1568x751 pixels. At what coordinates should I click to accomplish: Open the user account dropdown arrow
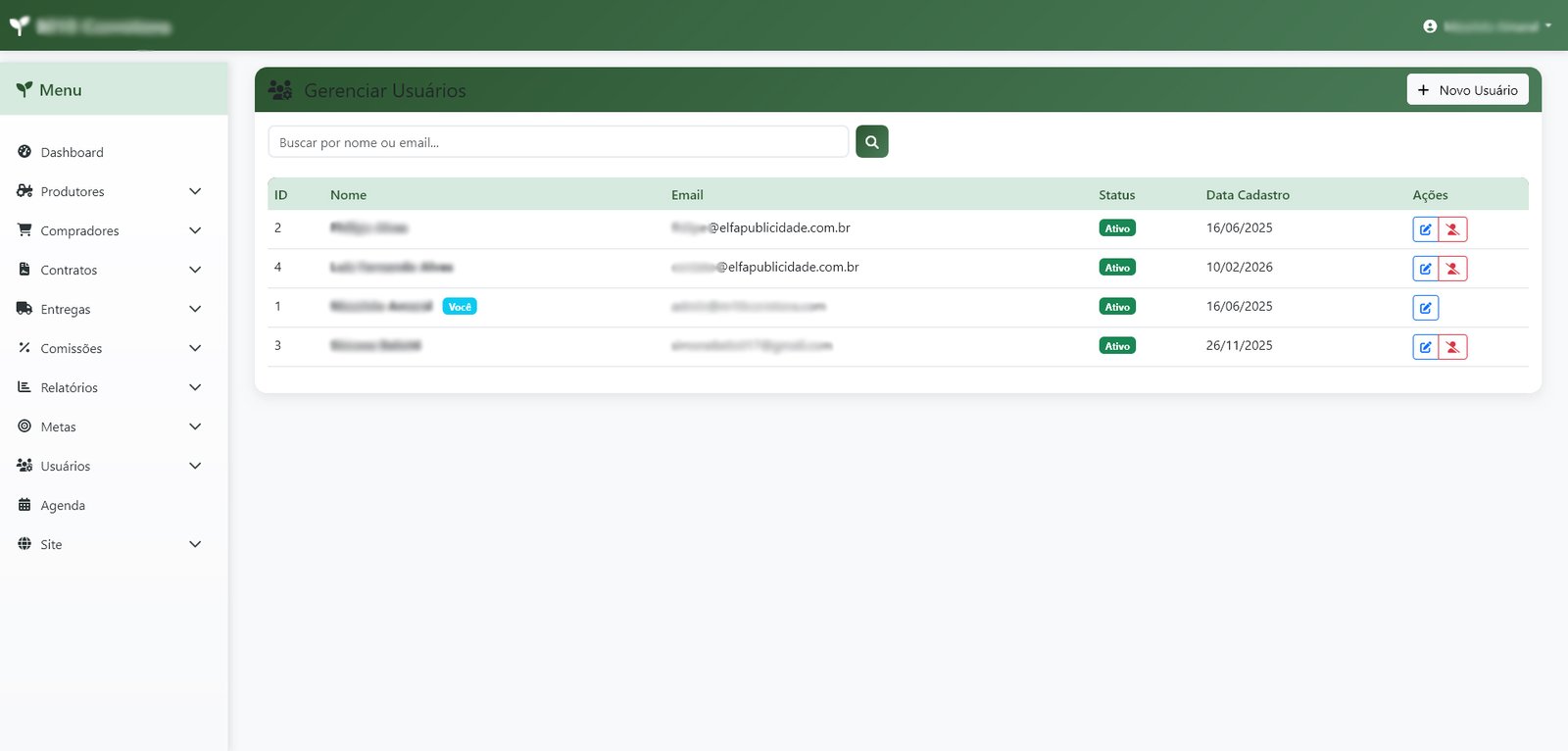tap(1547, 26)
